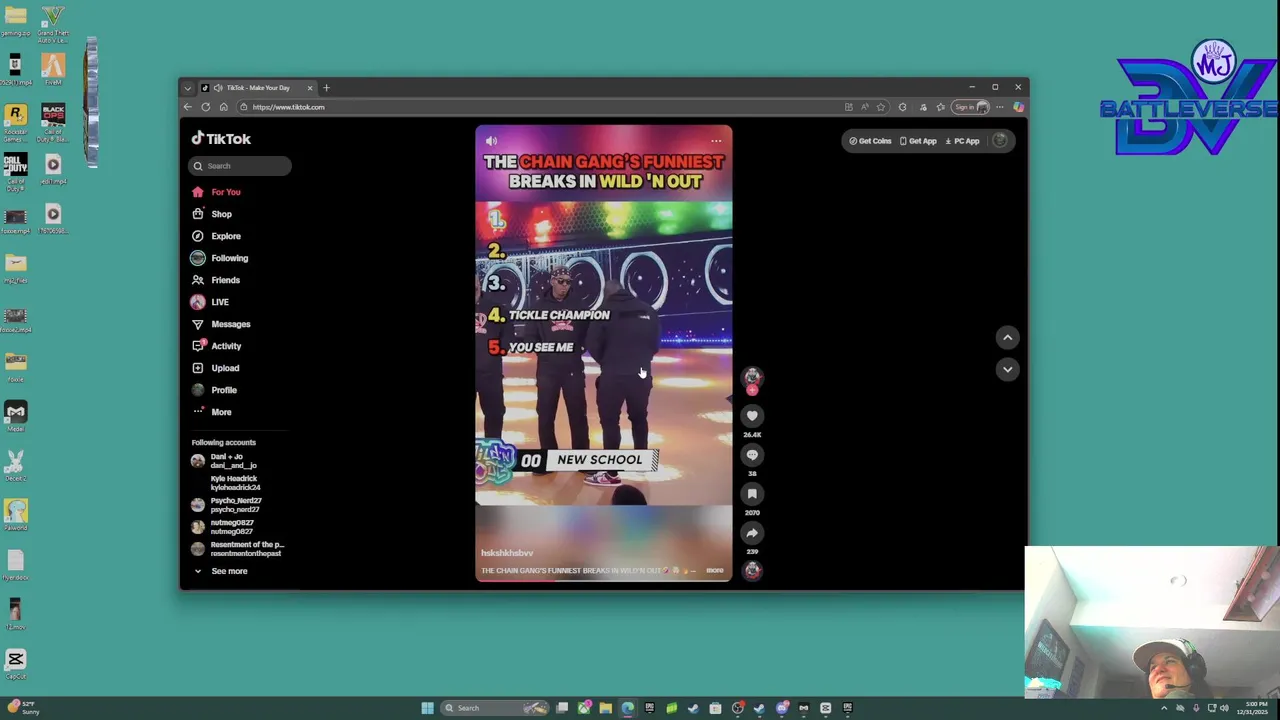
Task: Mute the video with the speaker icon
Action: [x=491, y=141]
